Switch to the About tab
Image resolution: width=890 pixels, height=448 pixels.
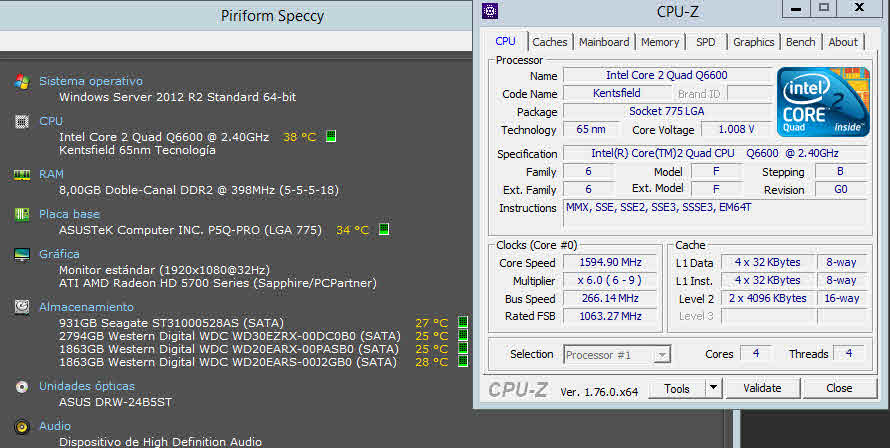(x=843, y=42)
